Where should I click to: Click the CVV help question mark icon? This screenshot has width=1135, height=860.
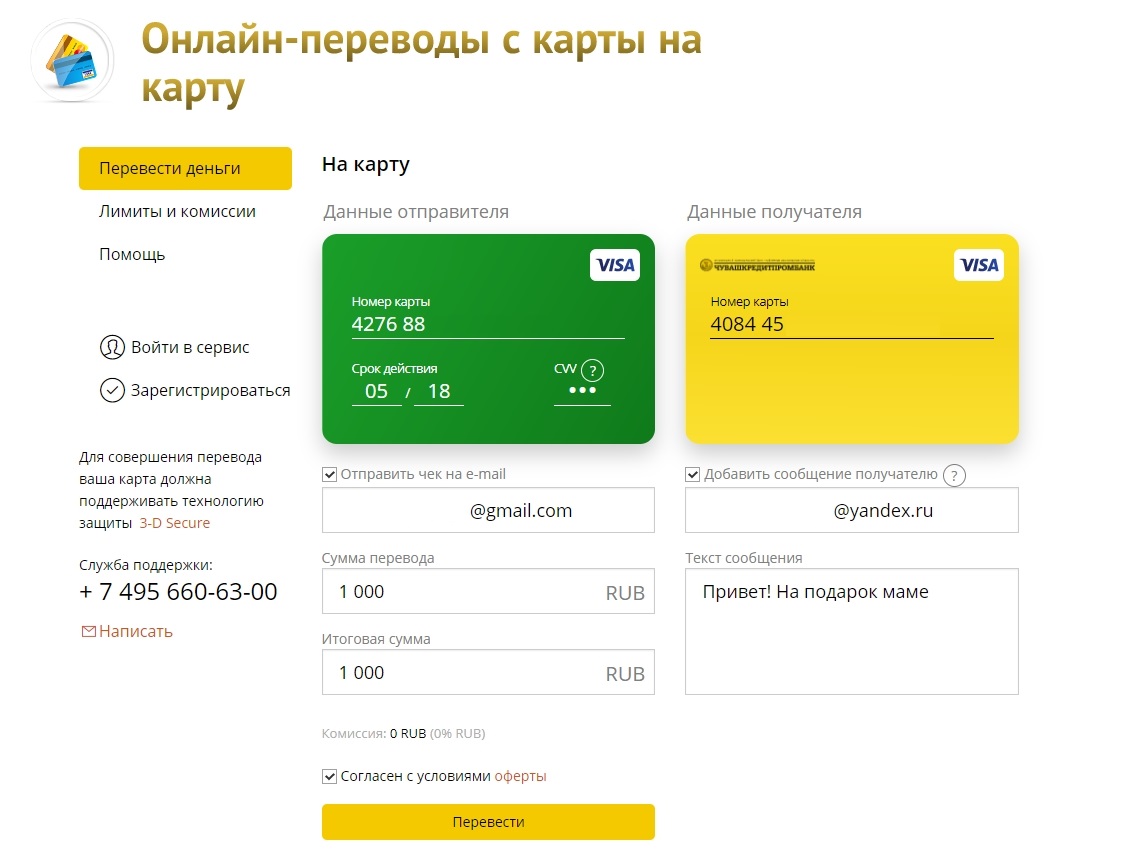[x=592, y=370]
